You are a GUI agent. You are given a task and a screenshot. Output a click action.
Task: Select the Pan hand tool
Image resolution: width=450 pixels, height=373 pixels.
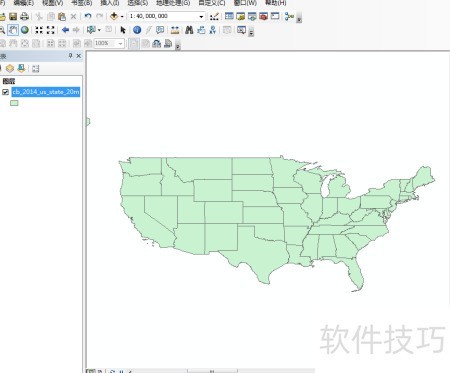pyautogui.click(x=13, y=30)
